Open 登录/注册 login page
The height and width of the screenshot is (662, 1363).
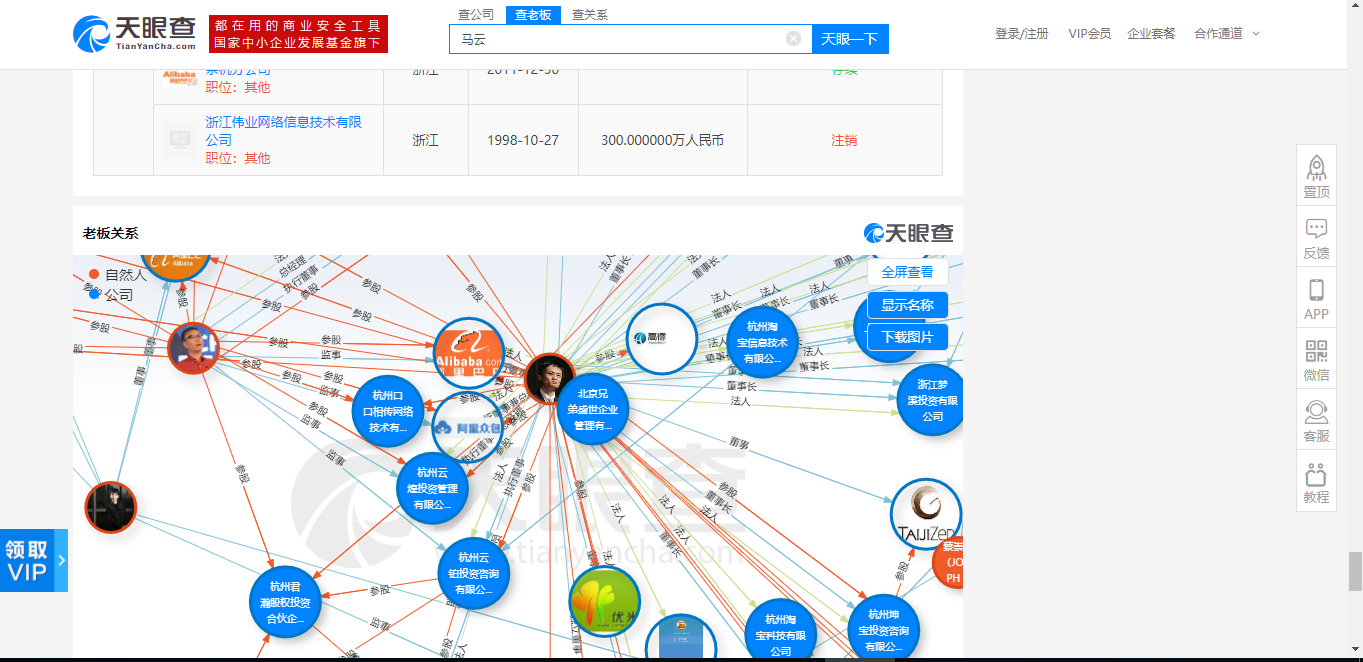coord(1022,34)
